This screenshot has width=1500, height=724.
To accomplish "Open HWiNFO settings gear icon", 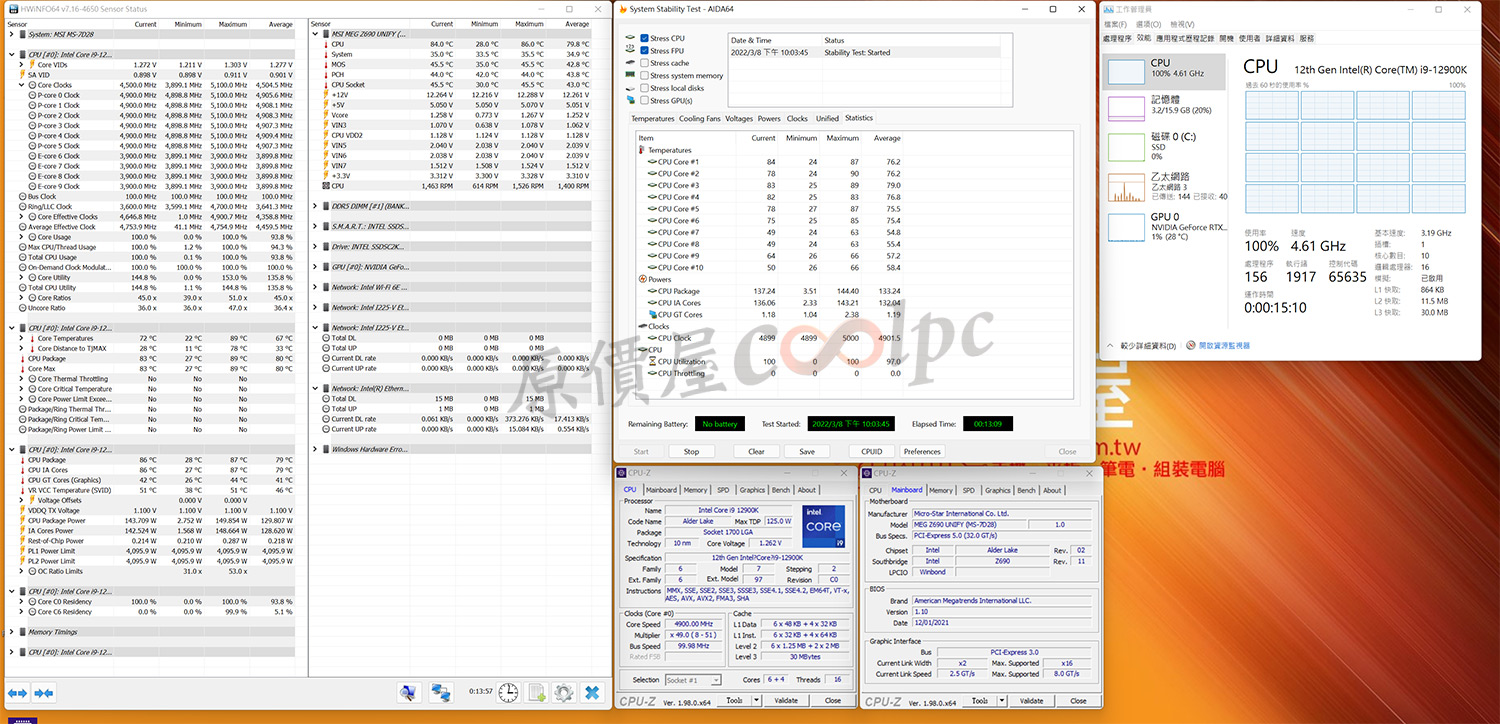I will [x=564, y=692].
